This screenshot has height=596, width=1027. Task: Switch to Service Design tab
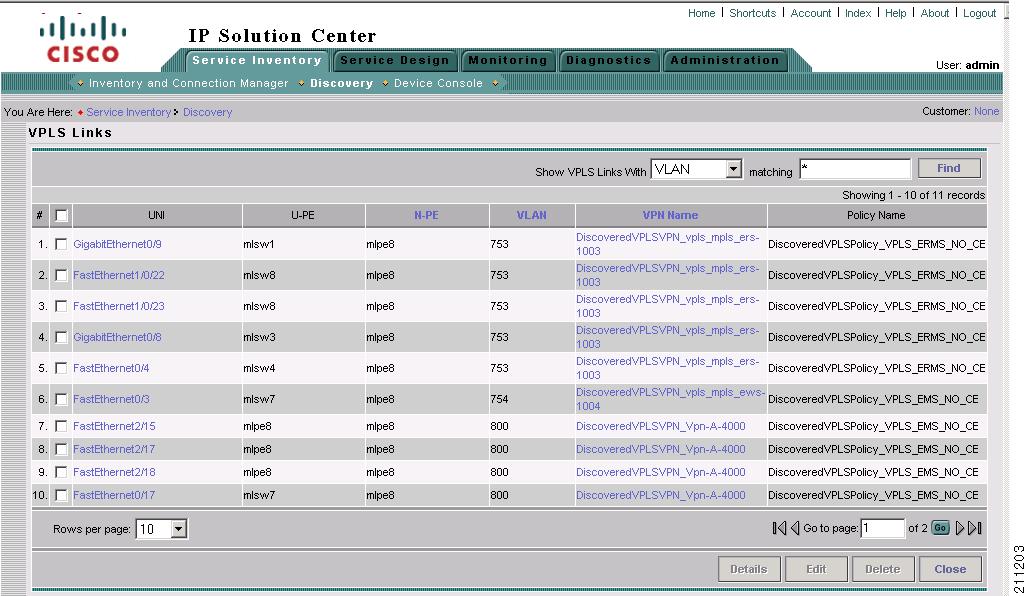[x=394, y=60]
